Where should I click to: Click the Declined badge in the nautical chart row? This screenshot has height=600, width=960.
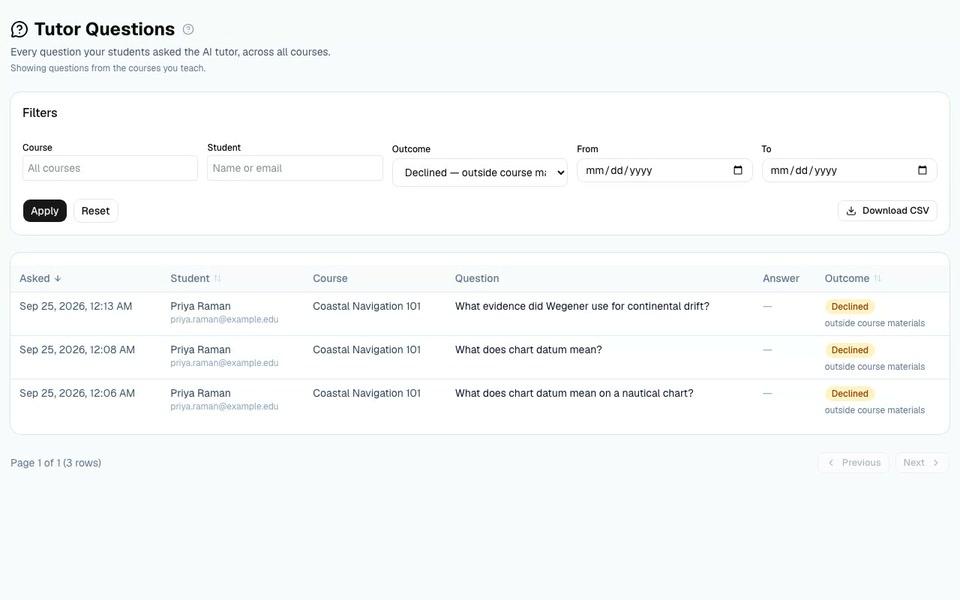(850, 394)
